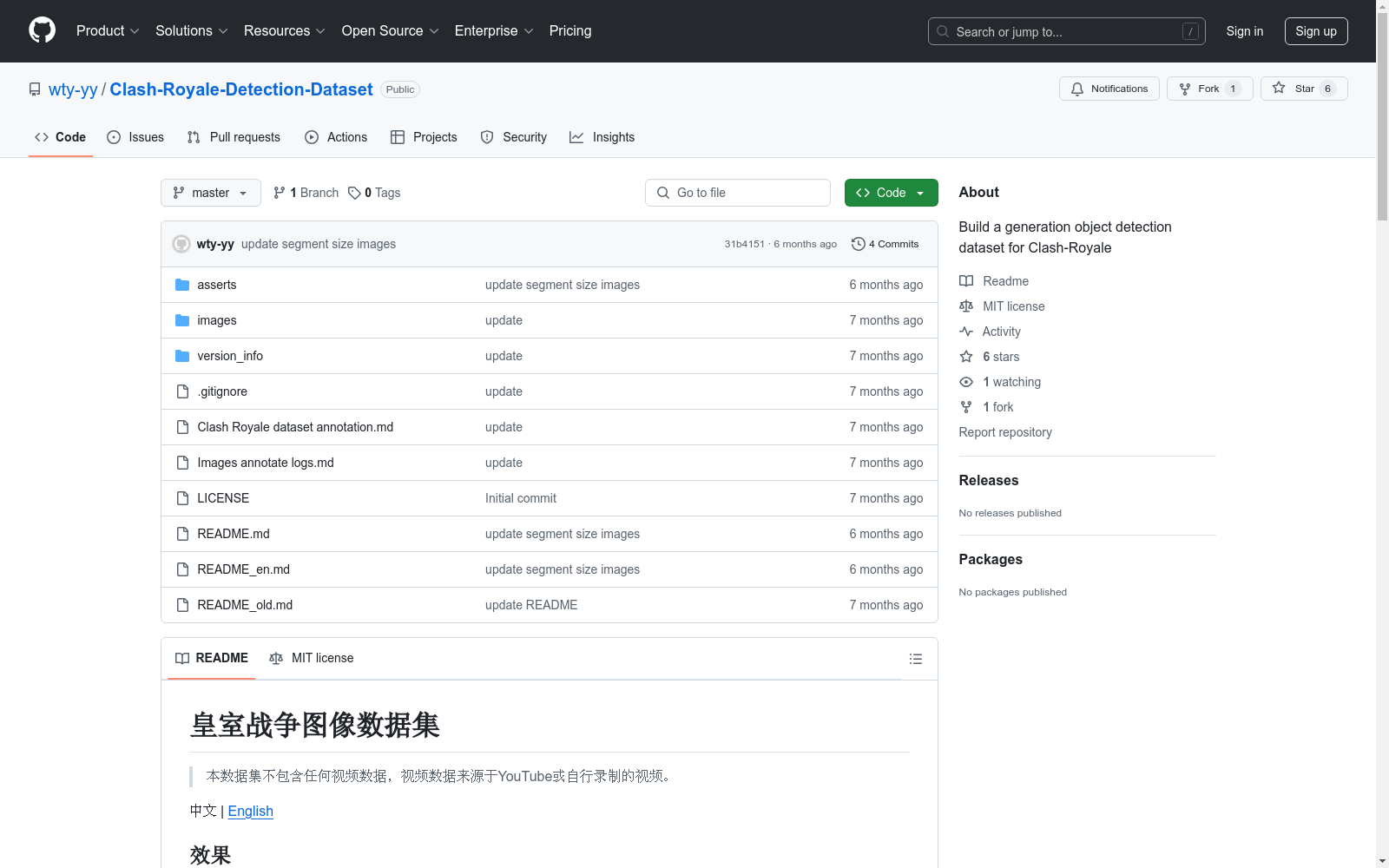Click the Go to file input

coord(738,193)
